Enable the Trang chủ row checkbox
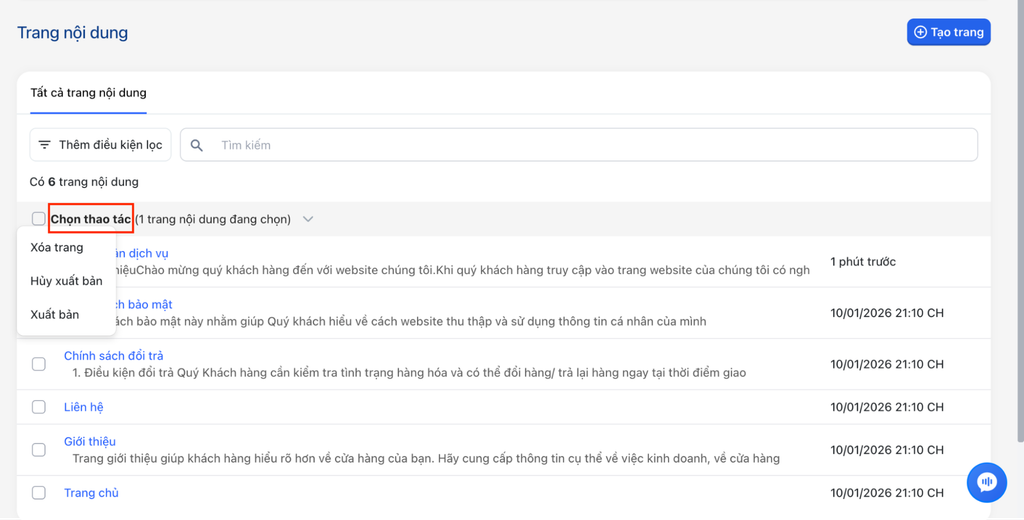The image size is (1024, 520). (x=38, y=493)
